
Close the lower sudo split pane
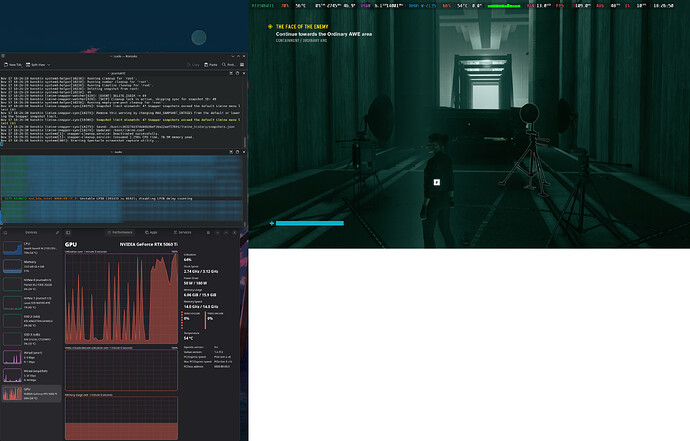(244, 152)
